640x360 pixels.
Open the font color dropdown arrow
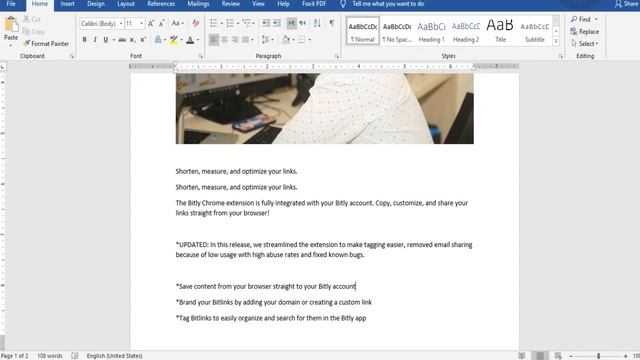click(x=198, y=40)
